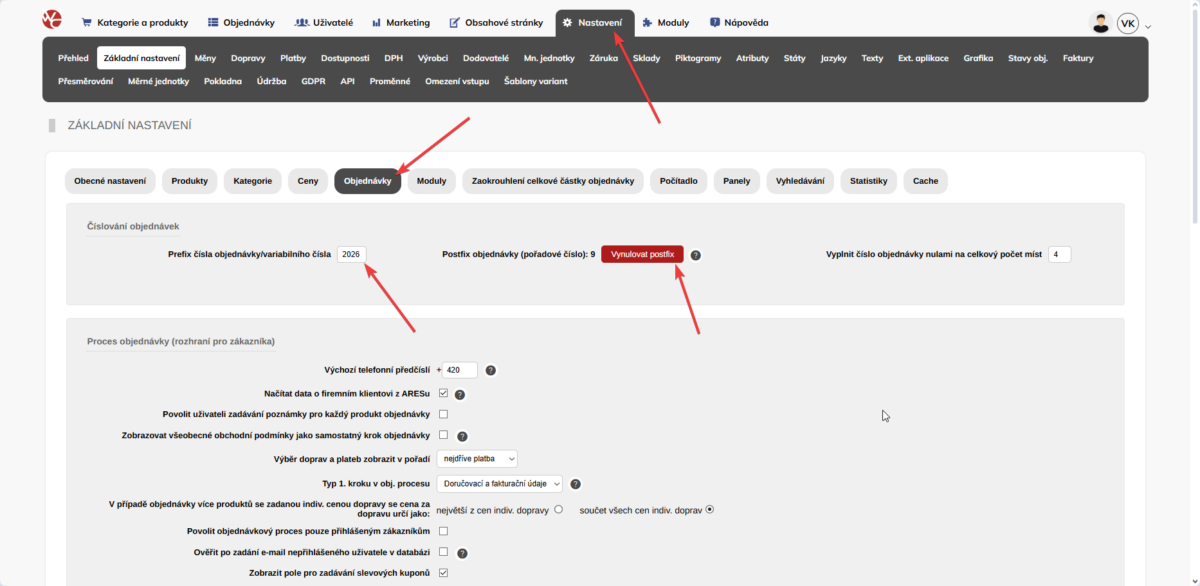The image size is (1200, 586).
Task: Select the users icon beside Uživatelé
Action: (x=300, y=21)
